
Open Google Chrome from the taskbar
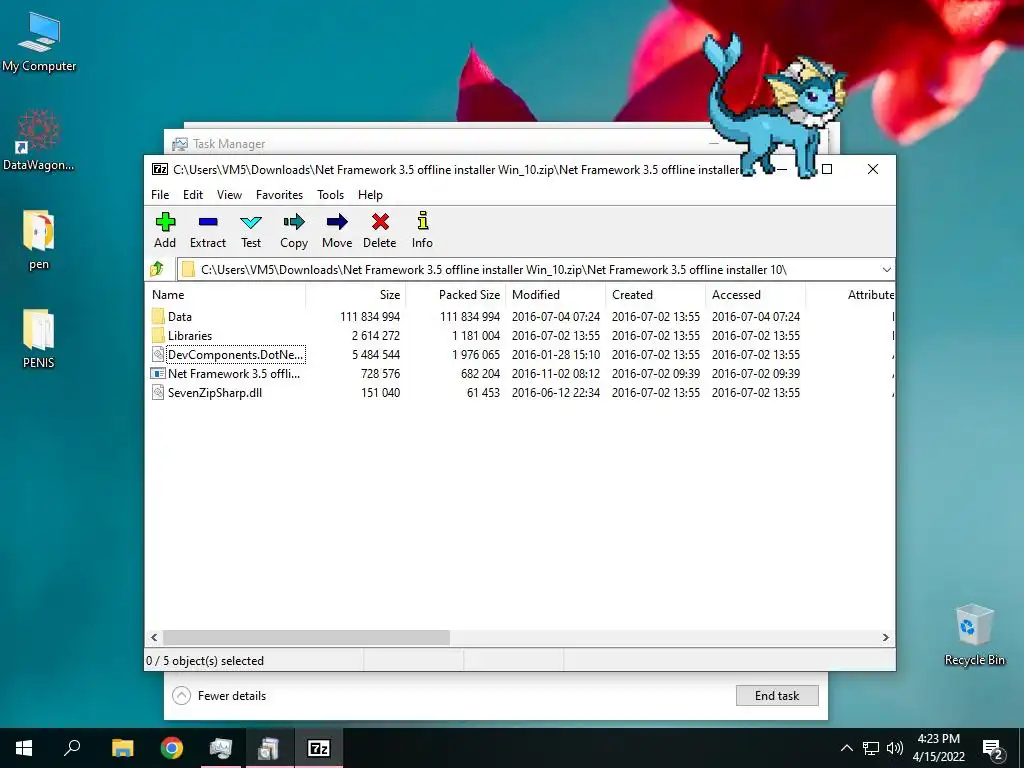tap(172, 748)
